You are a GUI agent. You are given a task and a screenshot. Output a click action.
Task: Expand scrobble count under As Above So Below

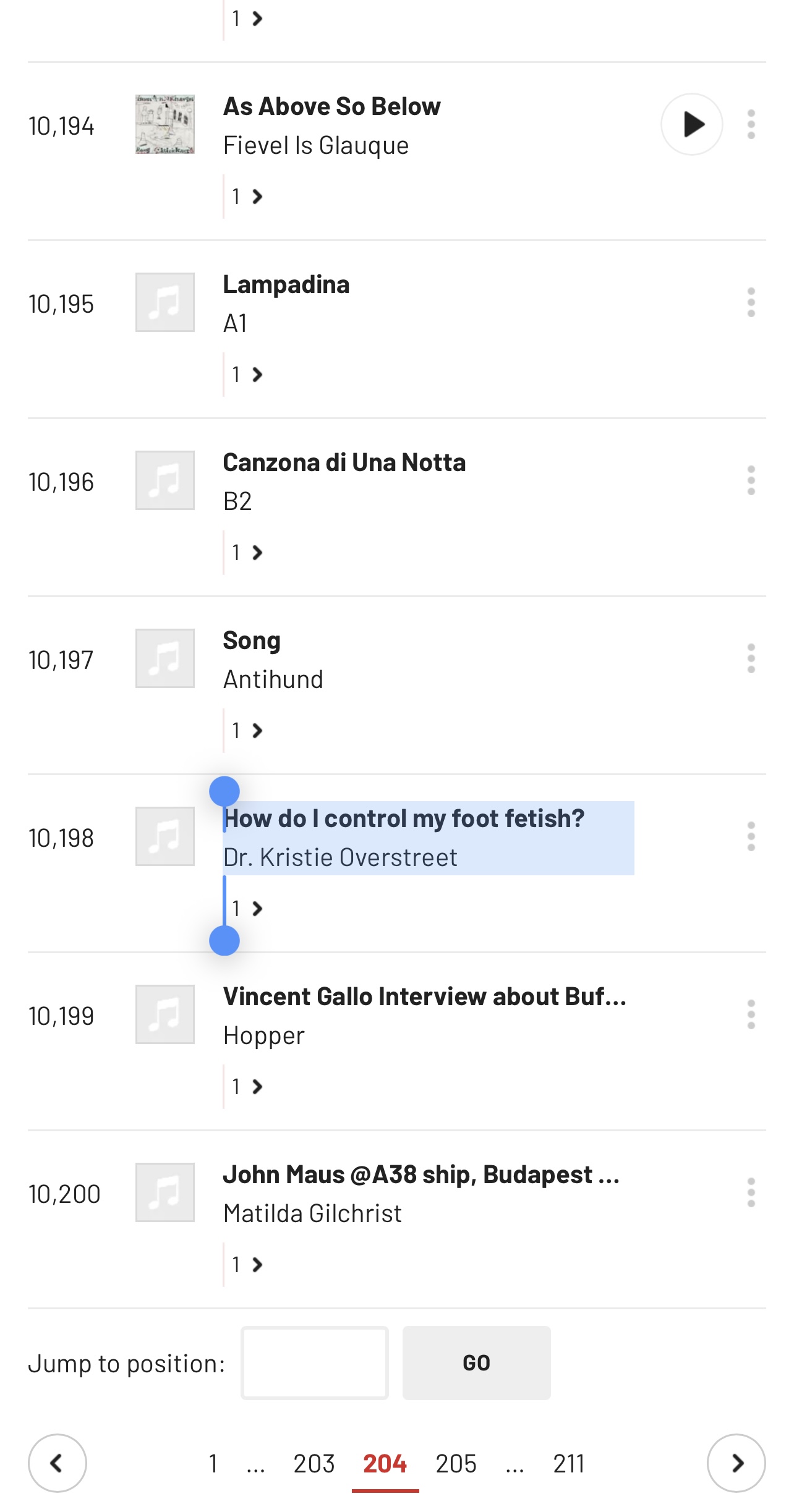coord(247,197)
